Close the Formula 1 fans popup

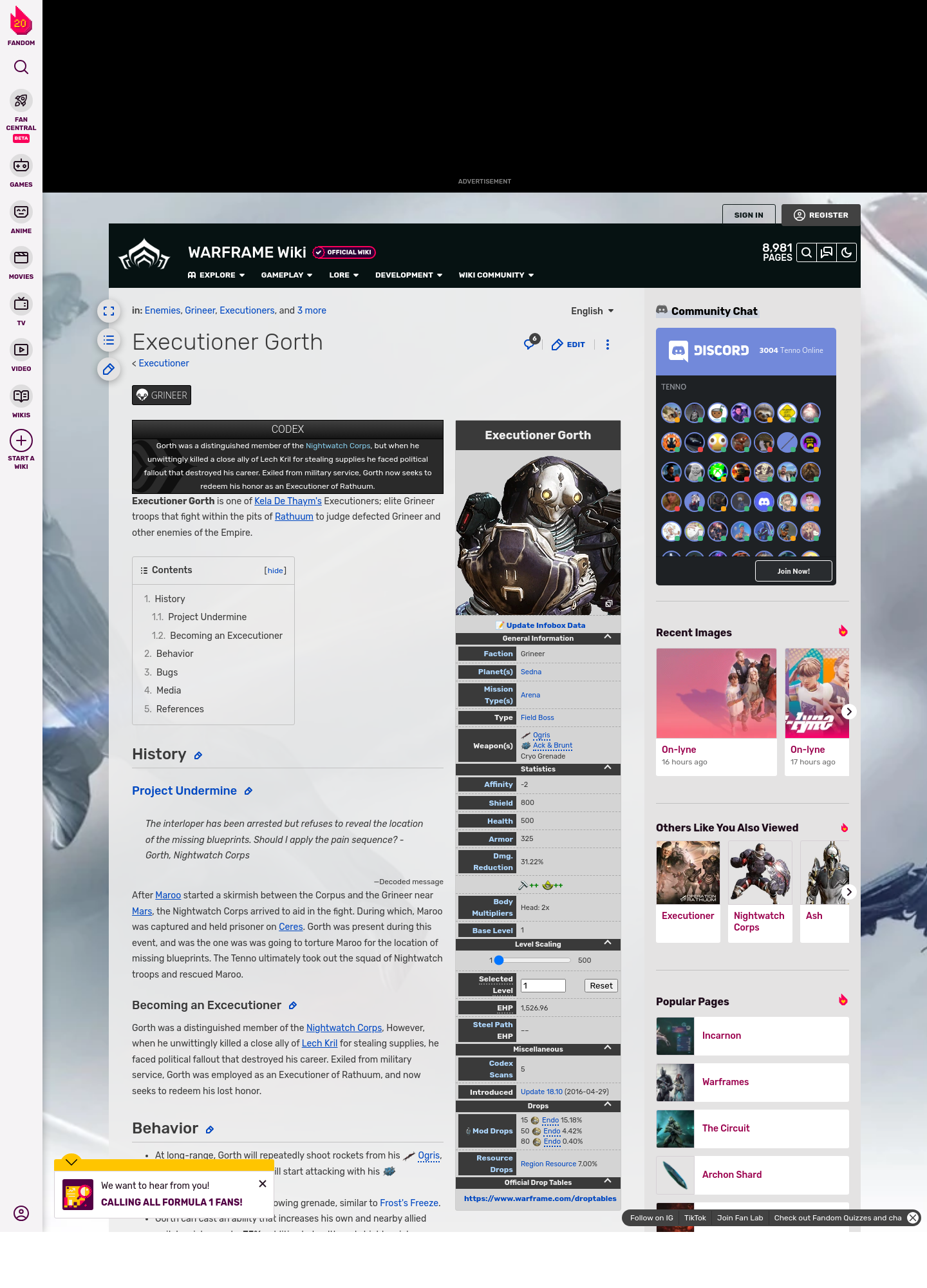[x=263, y=1184]
